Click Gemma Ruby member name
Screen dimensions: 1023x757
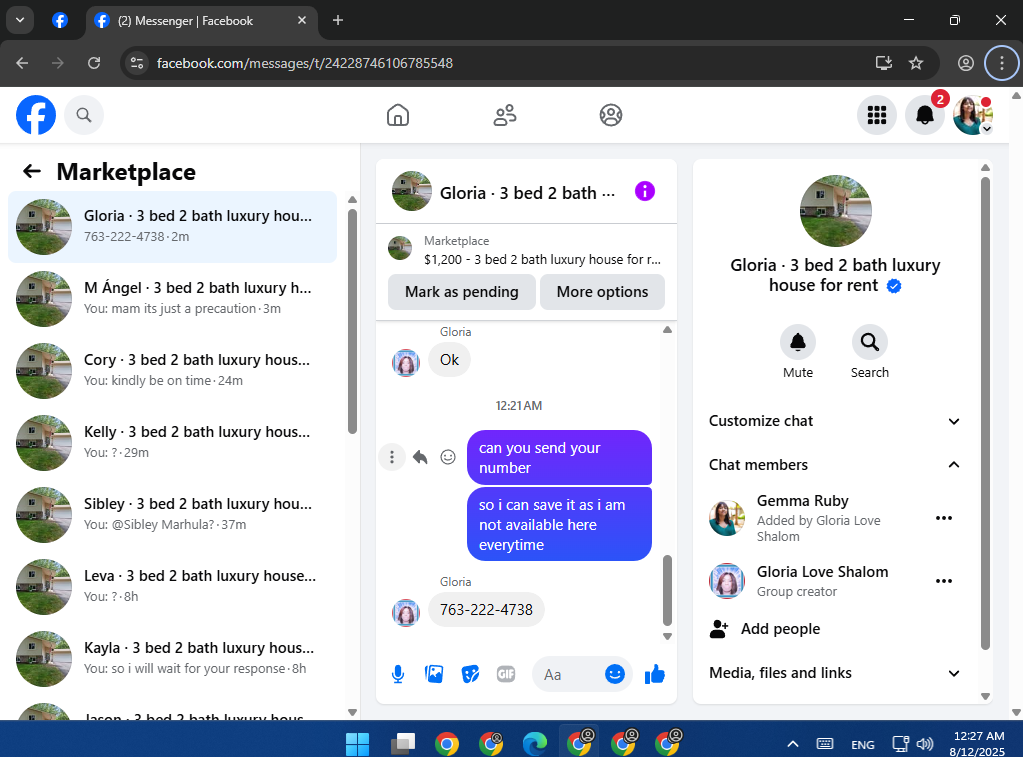802,501
